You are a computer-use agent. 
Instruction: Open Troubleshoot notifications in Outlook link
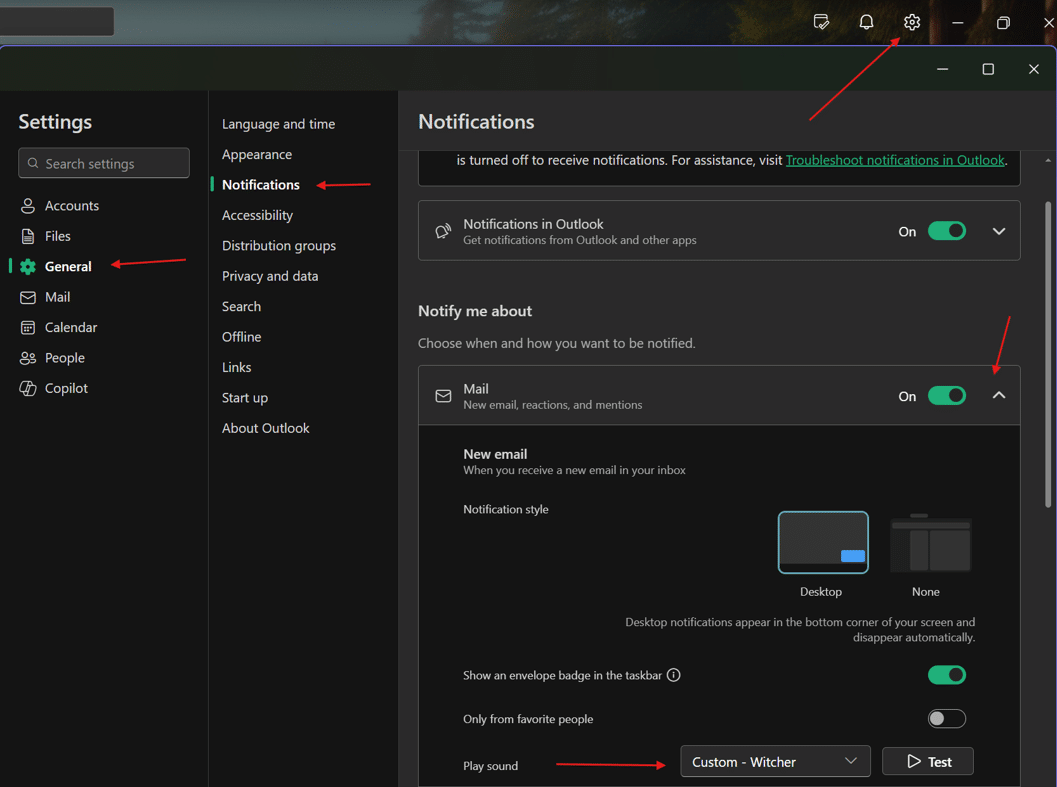[x=895, y=161]
